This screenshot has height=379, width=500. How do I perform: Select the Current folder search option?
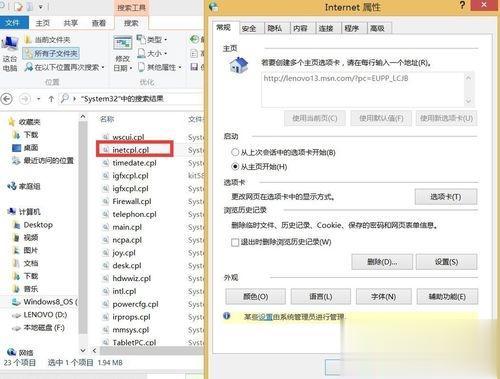(x=48, y=40)
